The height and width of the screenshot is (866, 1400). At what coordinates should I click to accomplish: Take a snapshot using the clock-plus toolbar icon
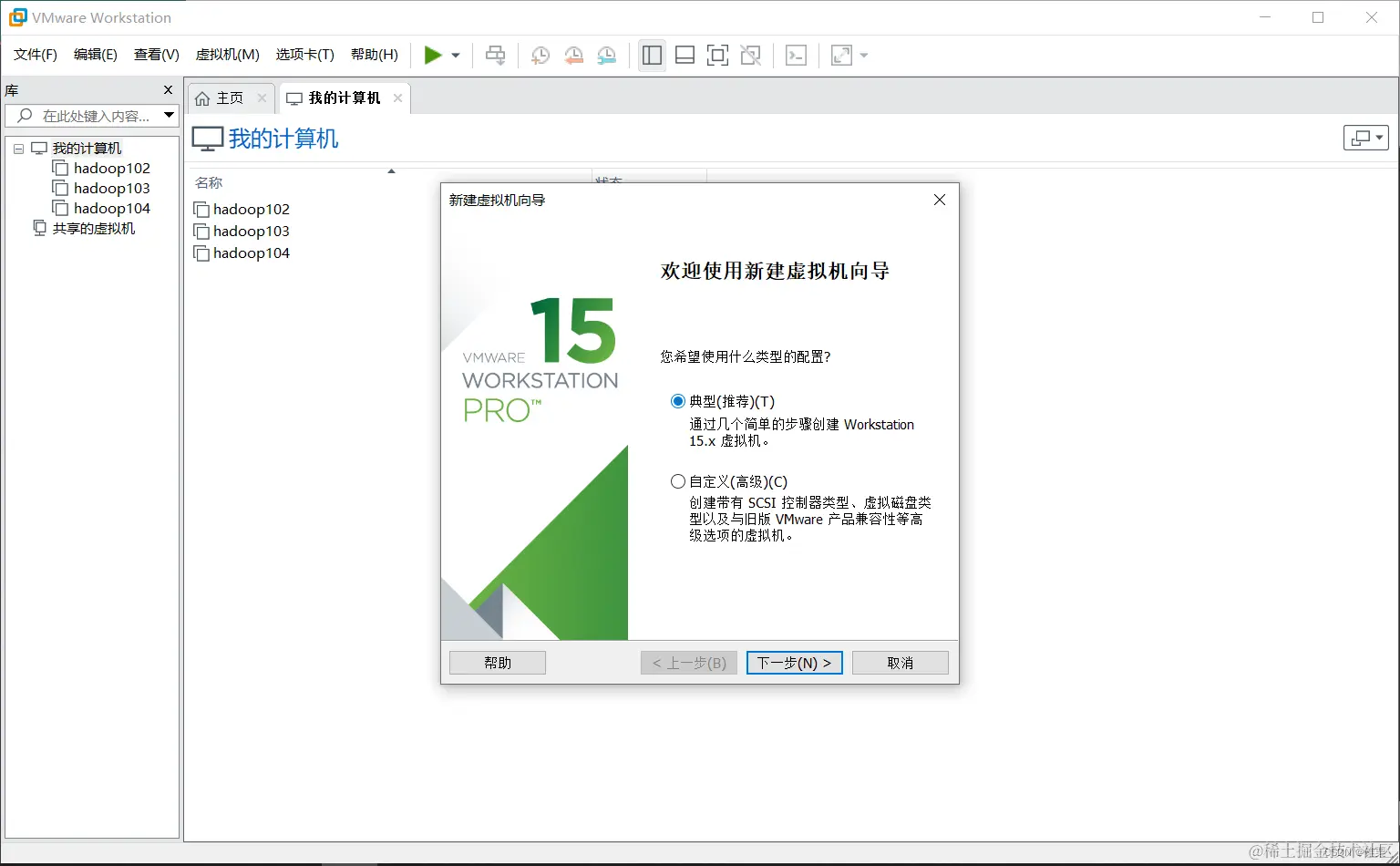click(x=540, y=56)
